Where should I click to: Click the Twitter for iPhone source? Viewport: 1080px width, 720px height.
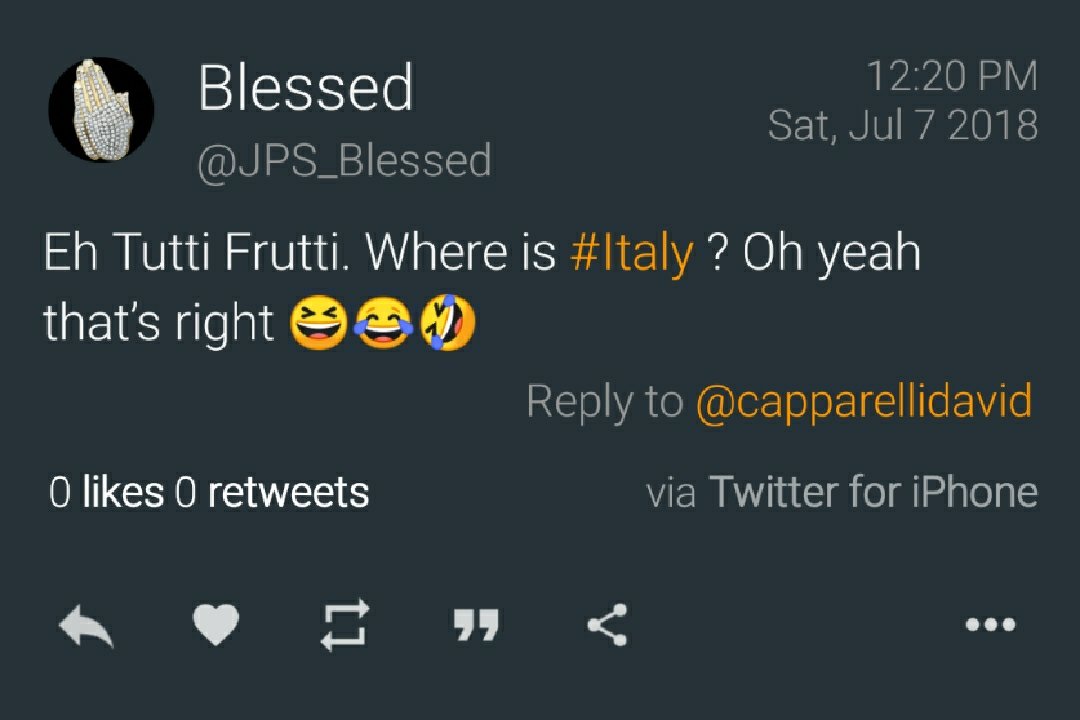(872, 492)
